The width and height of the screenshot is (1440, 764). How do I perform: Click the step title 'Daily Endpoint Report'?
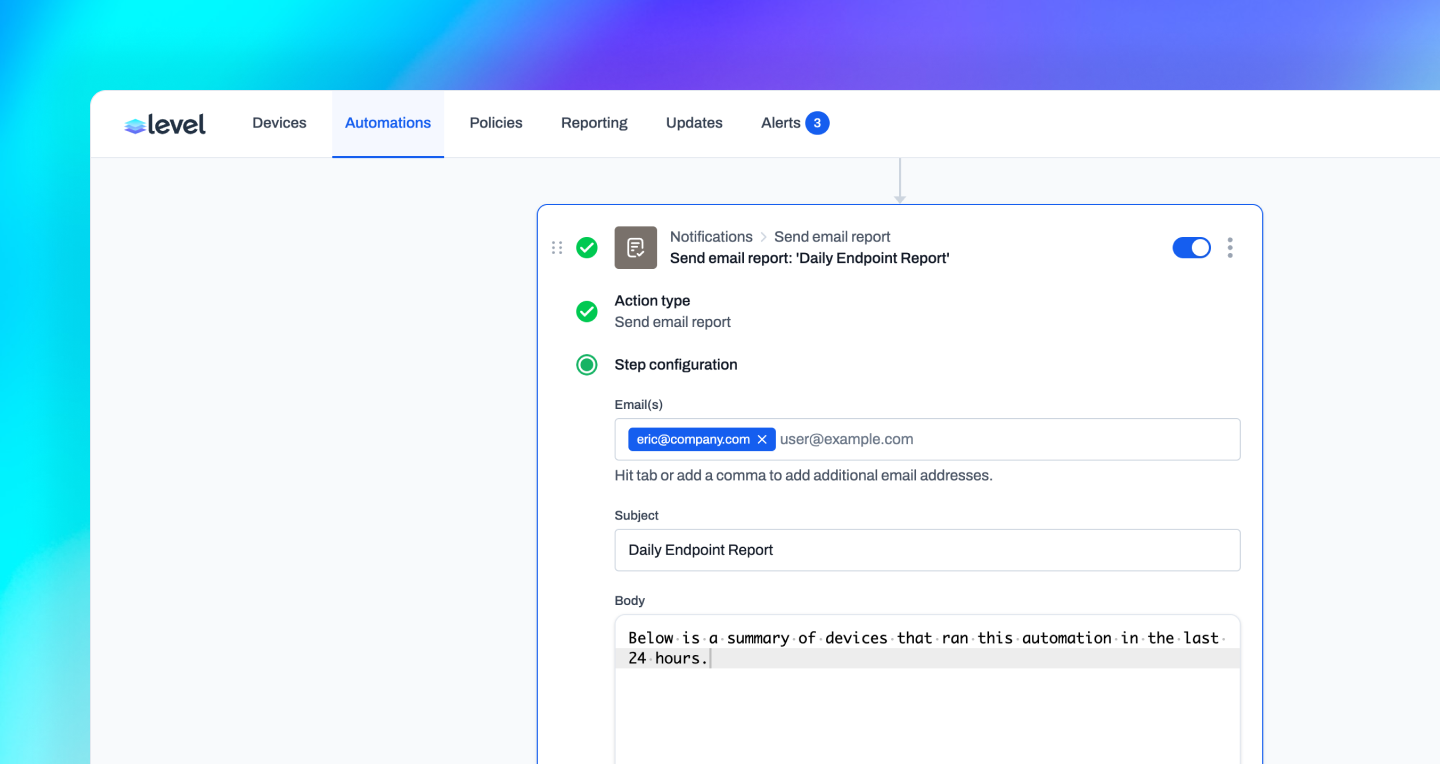click(810, 258)
